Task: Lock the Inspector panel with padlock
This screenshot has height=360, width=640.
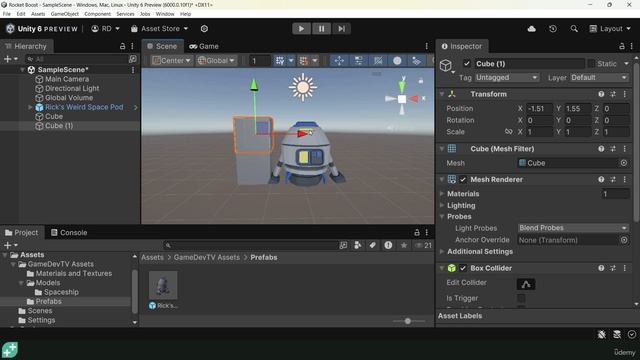Action: (x=622, y=46)
